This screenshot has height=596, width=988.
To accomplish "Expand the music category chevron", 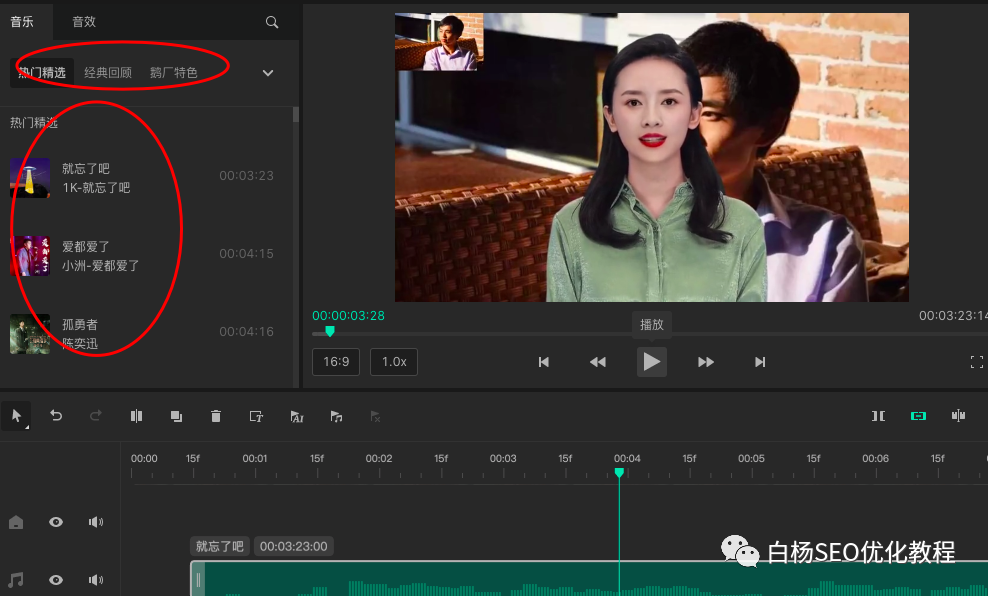I will tap(267, 73).
